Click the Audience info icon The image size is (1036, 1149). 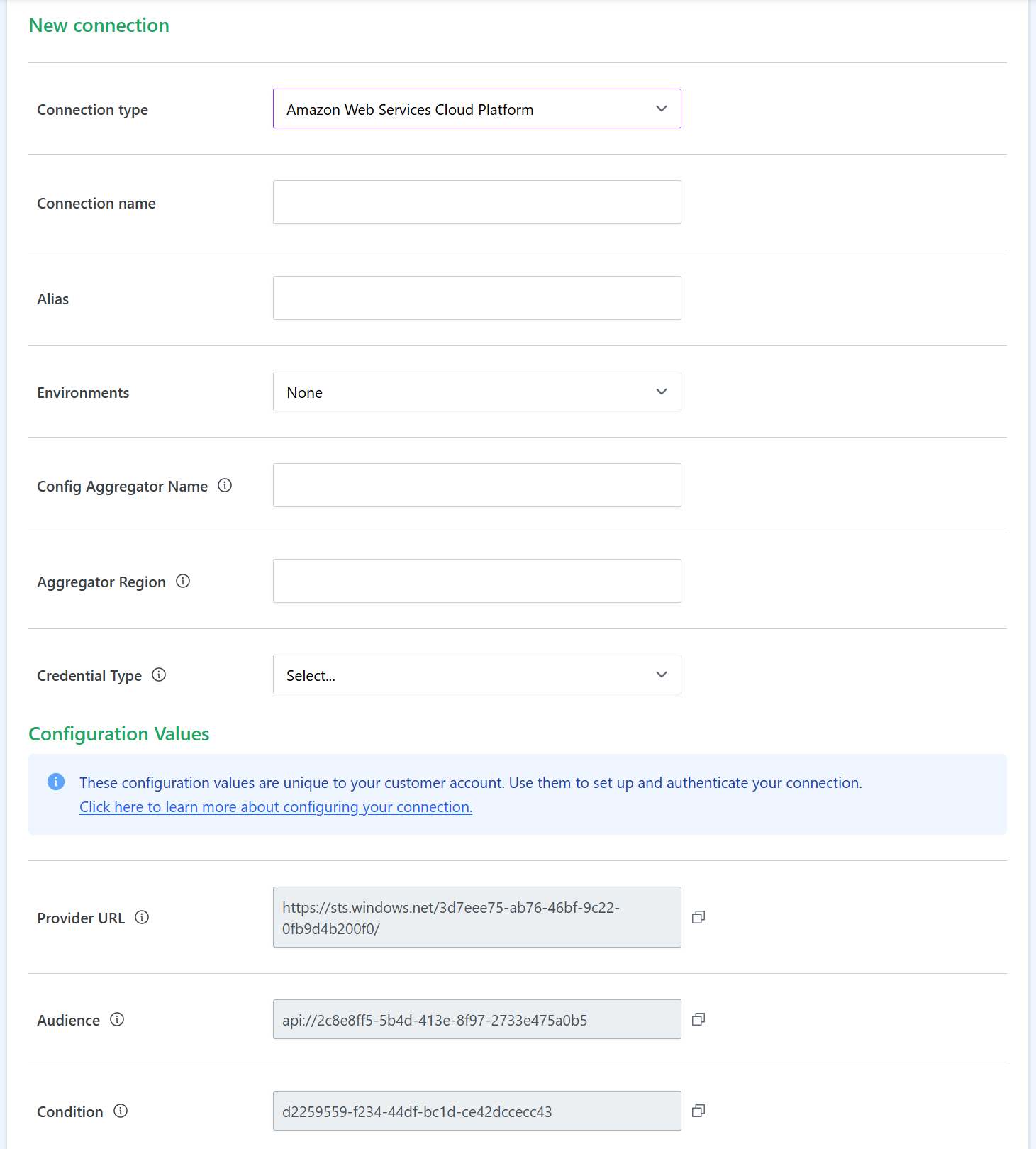(x=117, y=1020)
